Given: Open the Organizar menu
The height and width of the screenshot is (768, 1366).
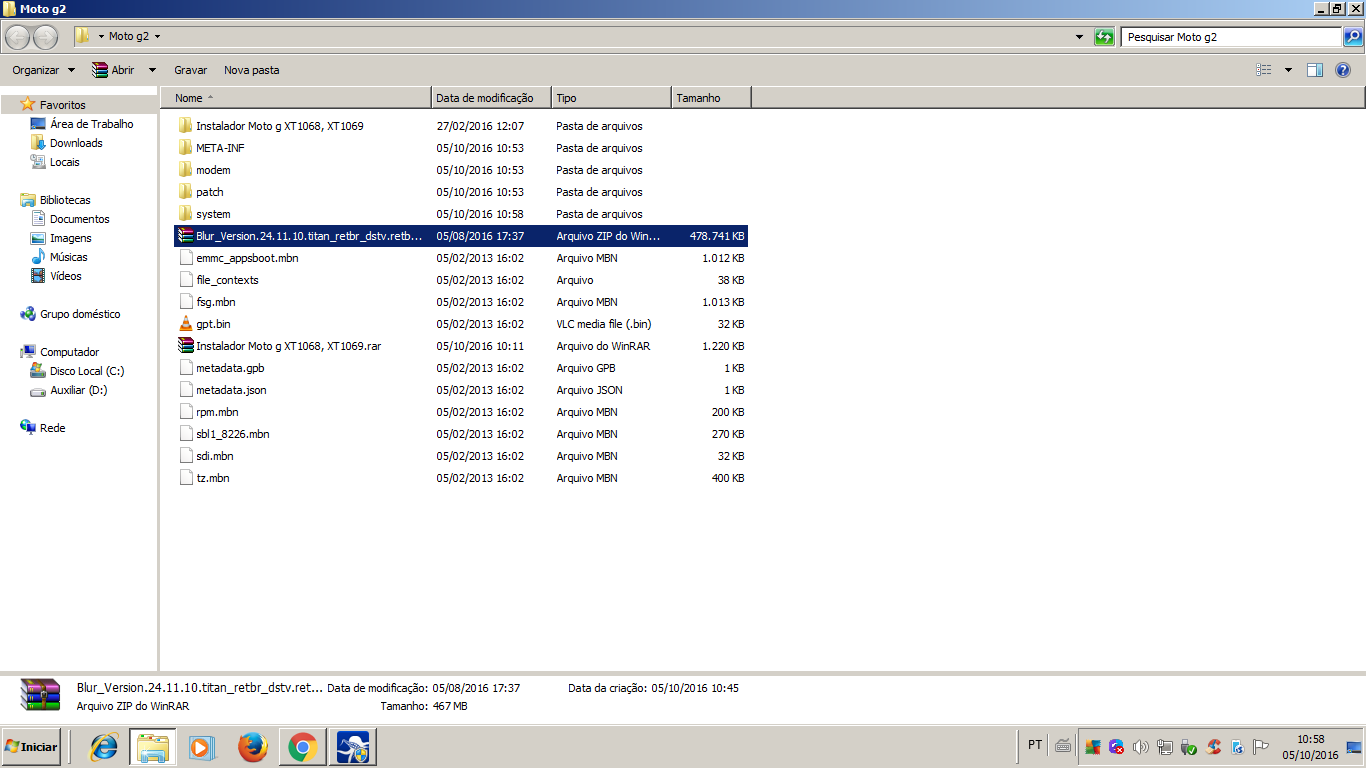Looking at the screenshot, I should pos(43,70).
